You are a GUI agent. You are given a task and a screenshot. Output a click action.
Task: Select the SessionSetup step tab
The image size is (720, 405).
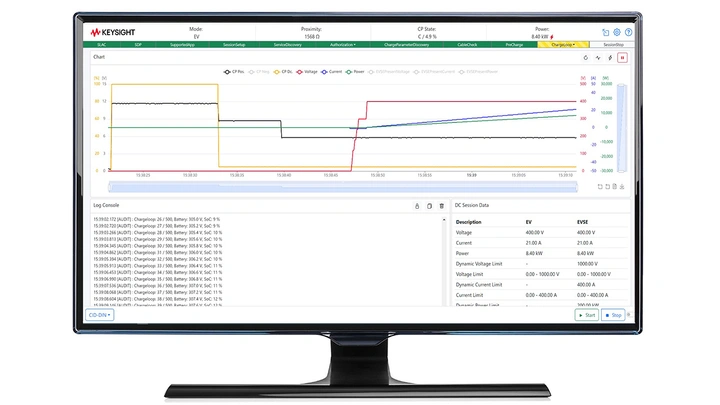tap(235, 45)
